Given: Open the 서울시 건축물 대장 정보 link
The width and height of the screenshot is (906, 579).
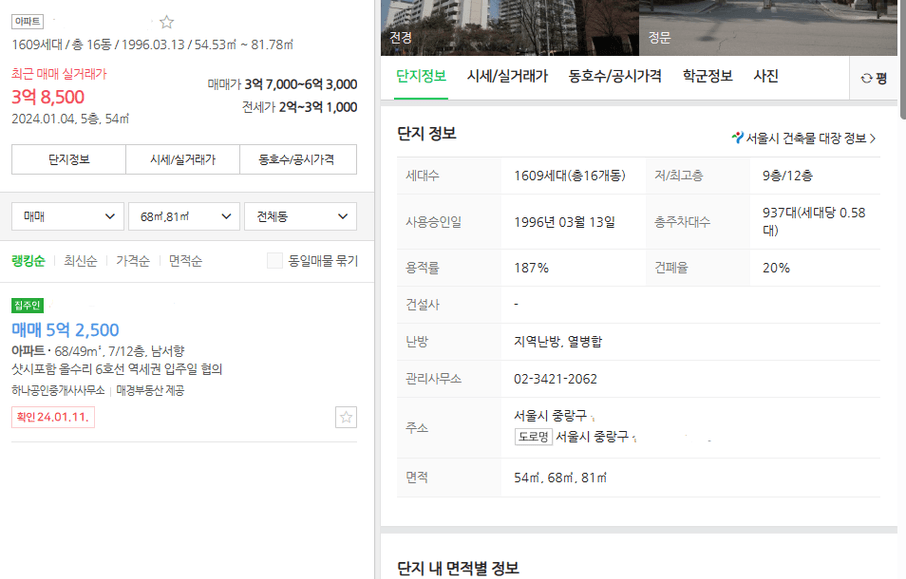Looking at the screenshot, I should pos(804,138).
